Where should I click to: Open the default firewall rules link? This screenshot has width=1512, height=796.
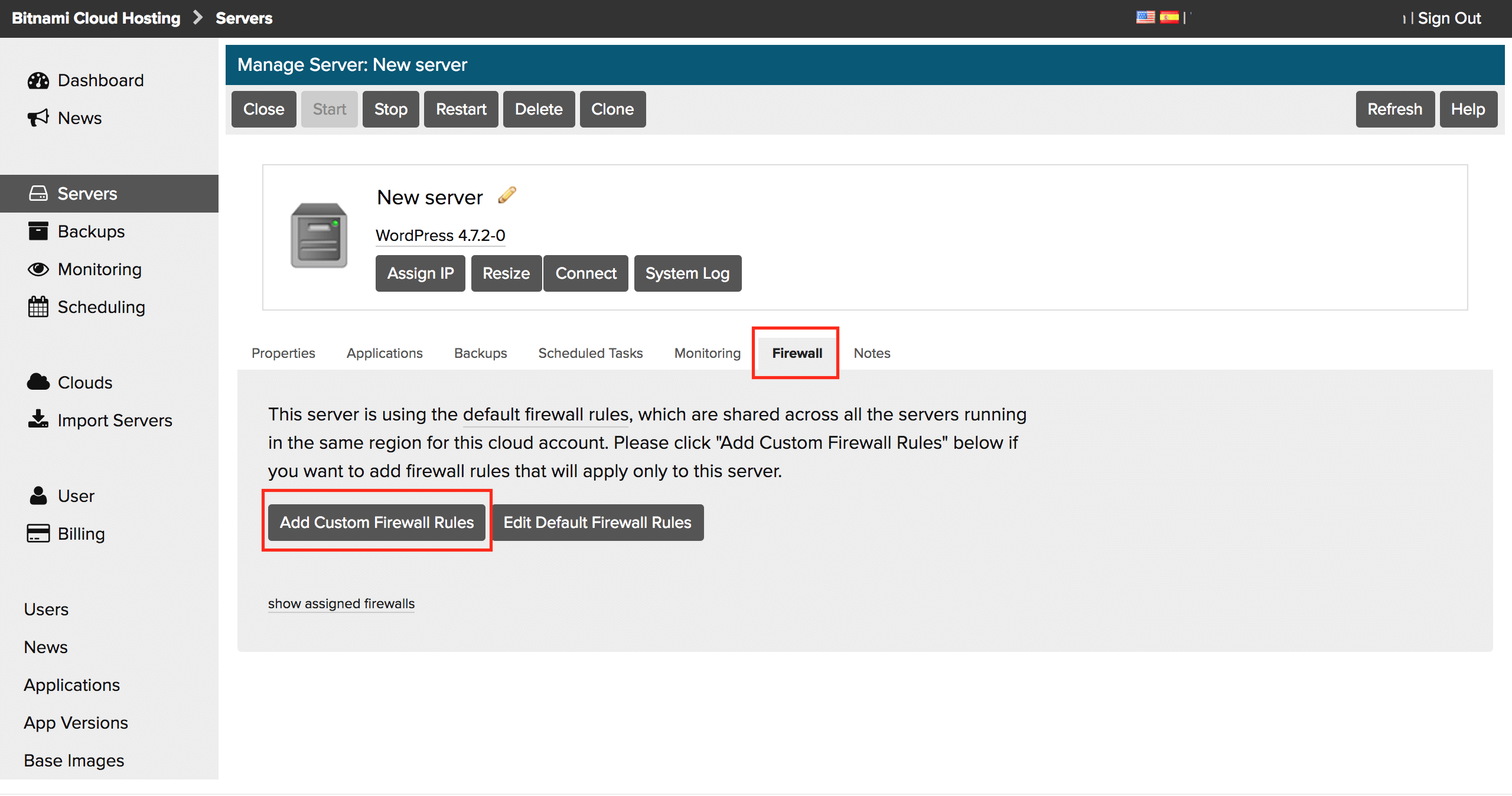click(546, 415)
